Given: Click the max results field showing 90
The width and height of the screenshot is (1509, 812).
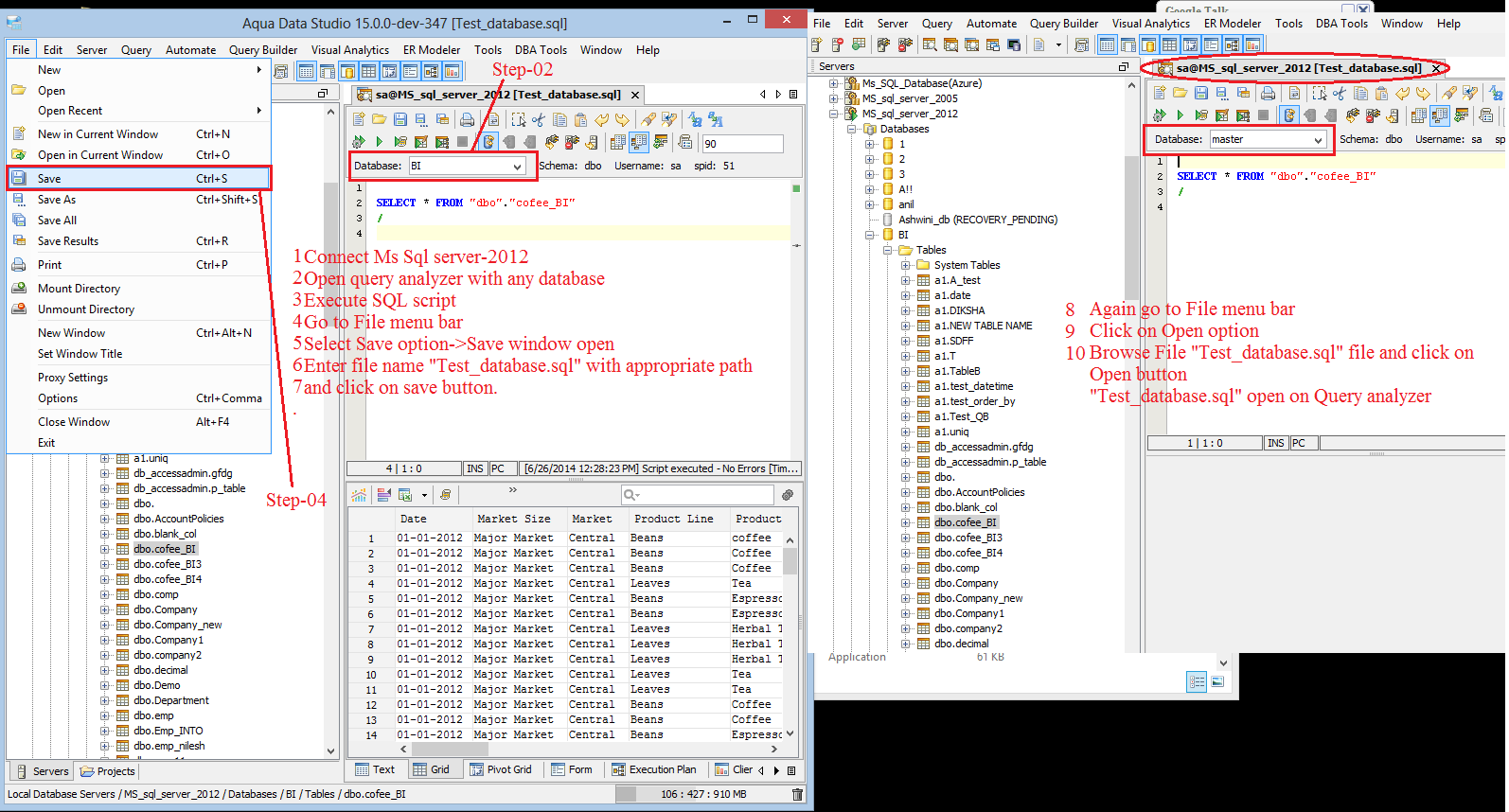Looking at the screenshot, I should pos(742,144).
